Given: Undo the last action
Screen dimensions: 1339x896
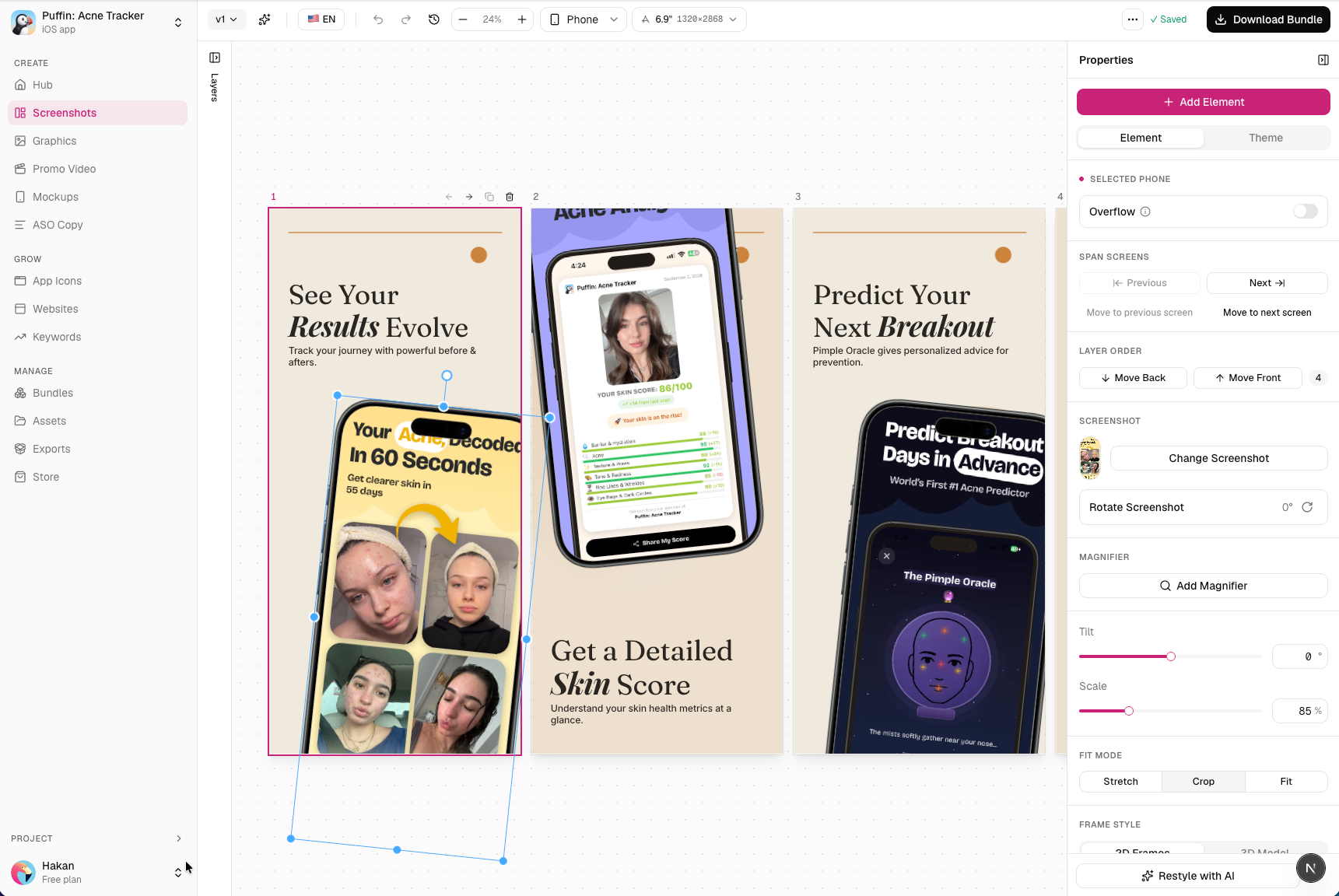Looking at the screenshot, I should coord(378,19).
